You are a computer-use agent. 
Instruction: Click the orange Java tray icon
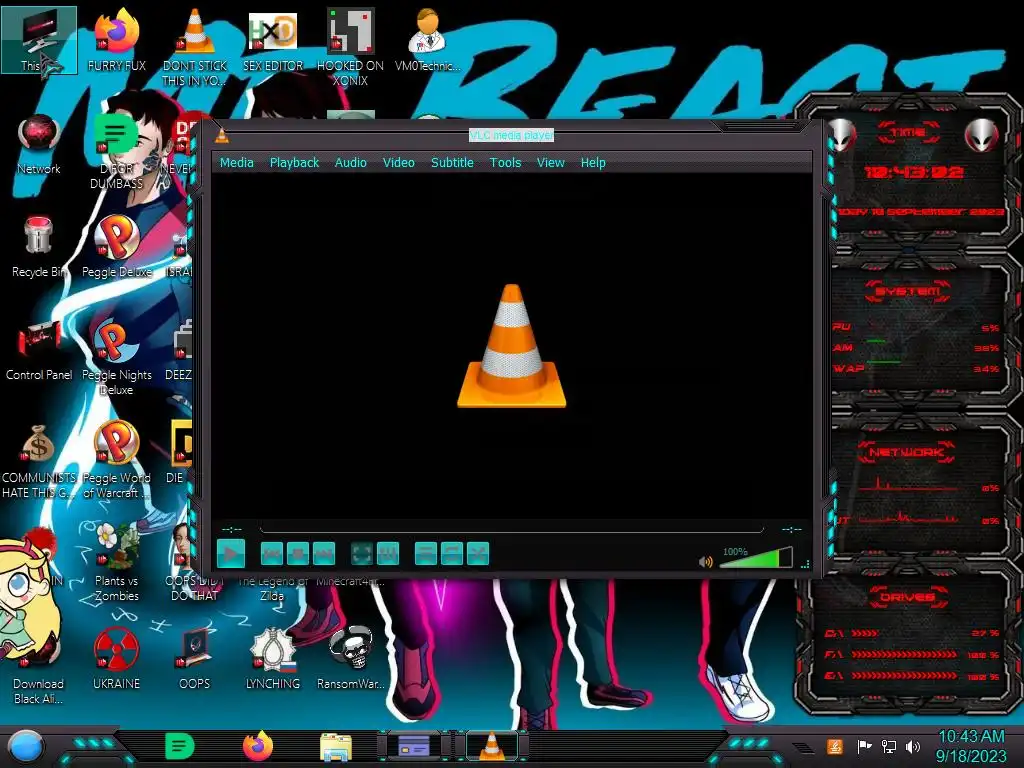[835, 746]
